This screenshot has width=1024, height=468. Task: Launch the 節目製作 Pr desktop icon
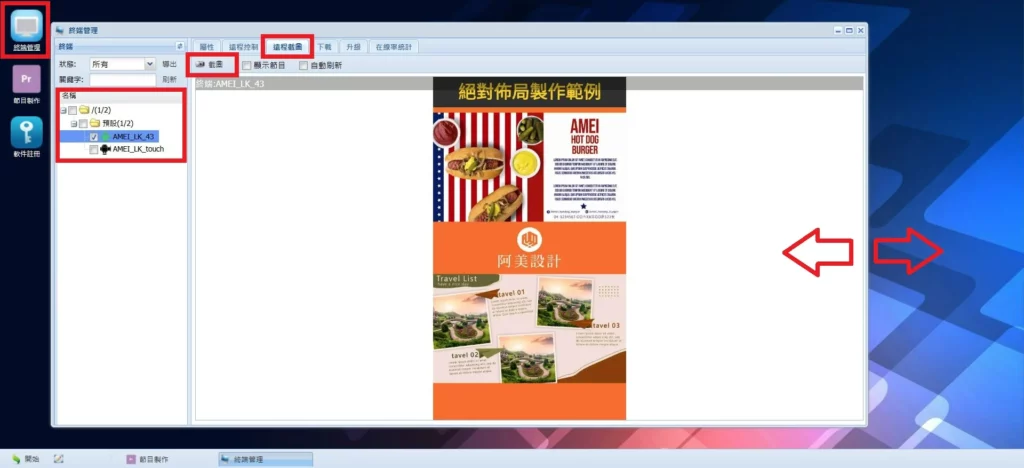click(26, 80)
